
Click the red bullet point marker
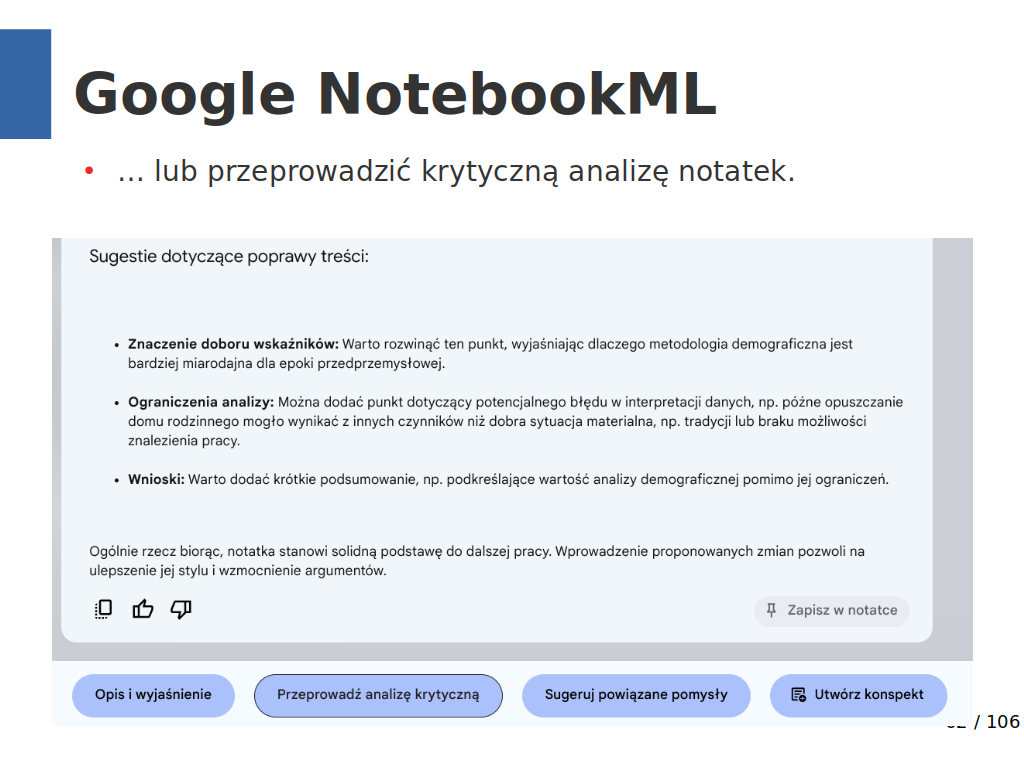click(89, 172)
